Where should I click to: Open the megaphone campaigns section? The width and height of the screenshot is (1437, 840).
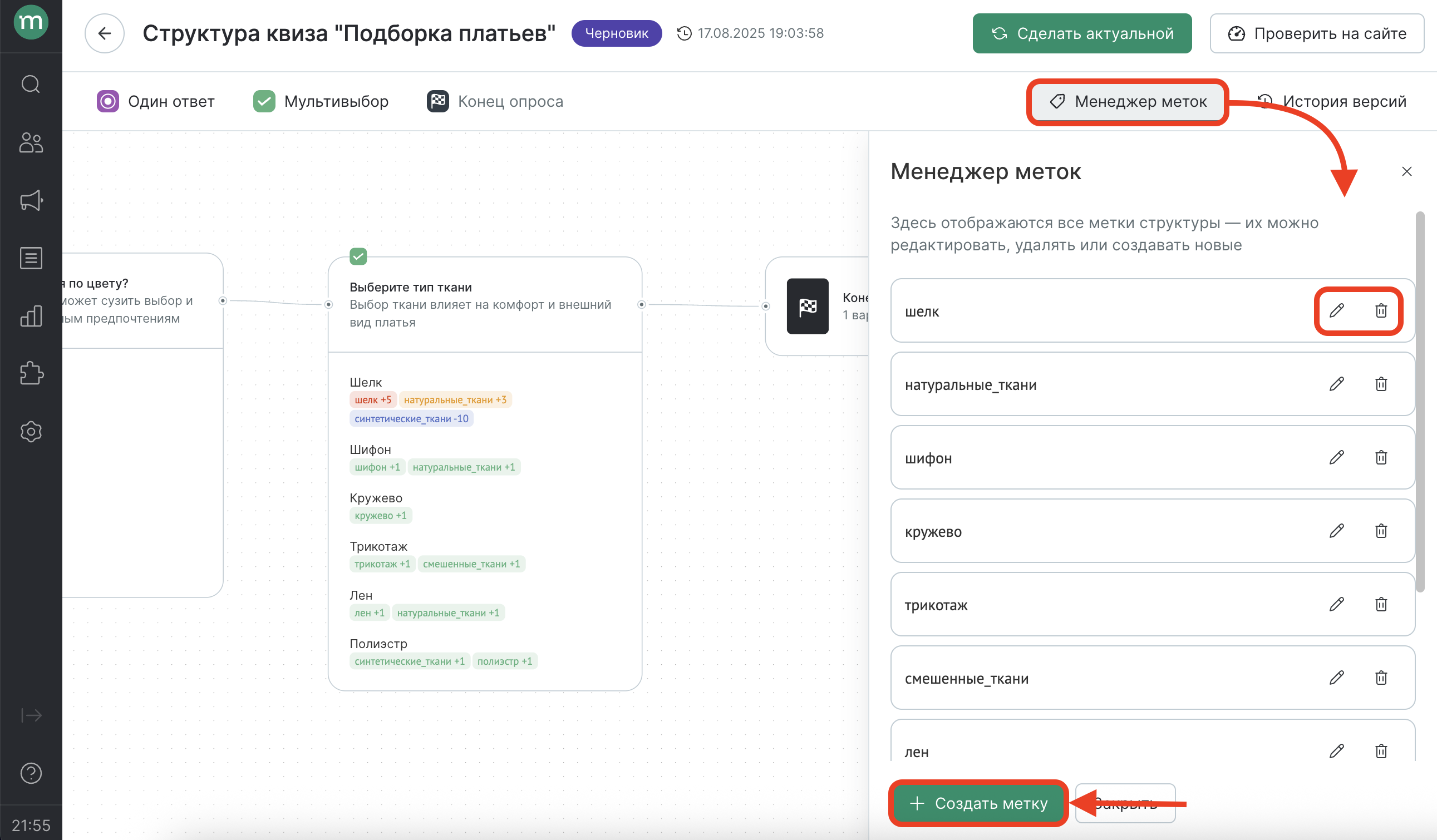pos(31,200)
